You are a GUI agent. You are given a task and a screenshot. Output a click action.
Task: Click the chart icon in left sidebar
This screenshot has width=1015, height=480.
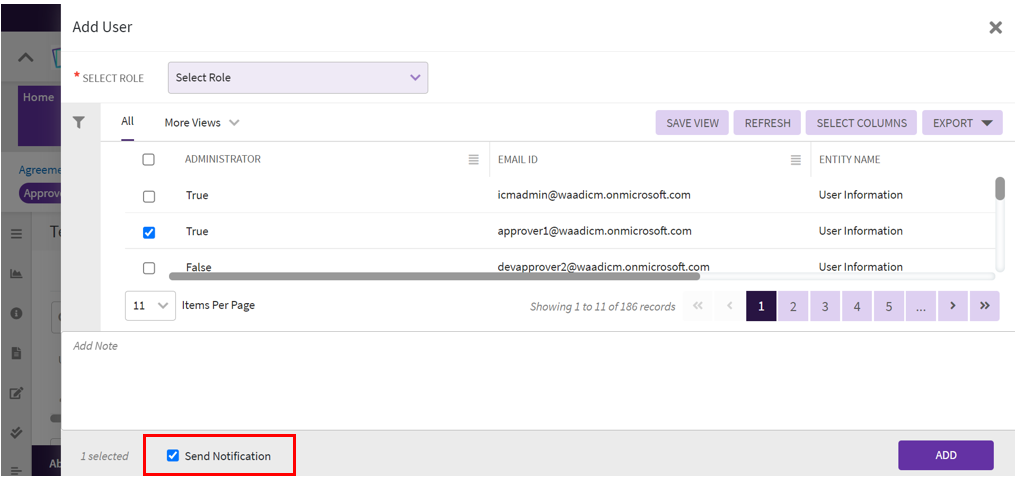coord(16,273)
